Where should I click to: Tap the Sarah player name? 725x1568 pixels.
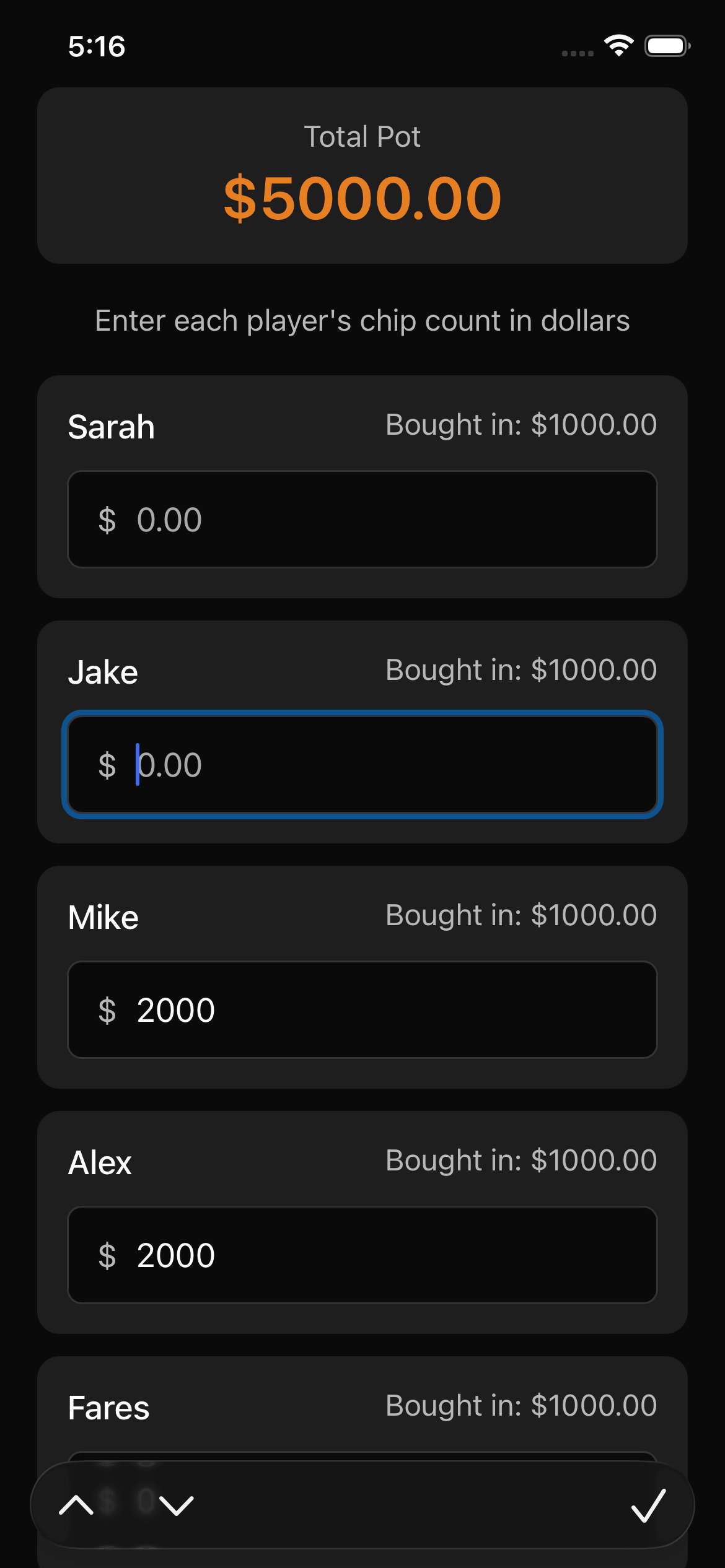pos(112,427)
